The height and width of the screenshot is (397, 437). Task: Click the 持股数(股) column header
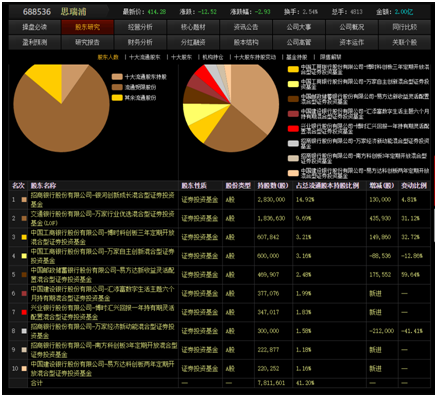[x=273, y=186]
